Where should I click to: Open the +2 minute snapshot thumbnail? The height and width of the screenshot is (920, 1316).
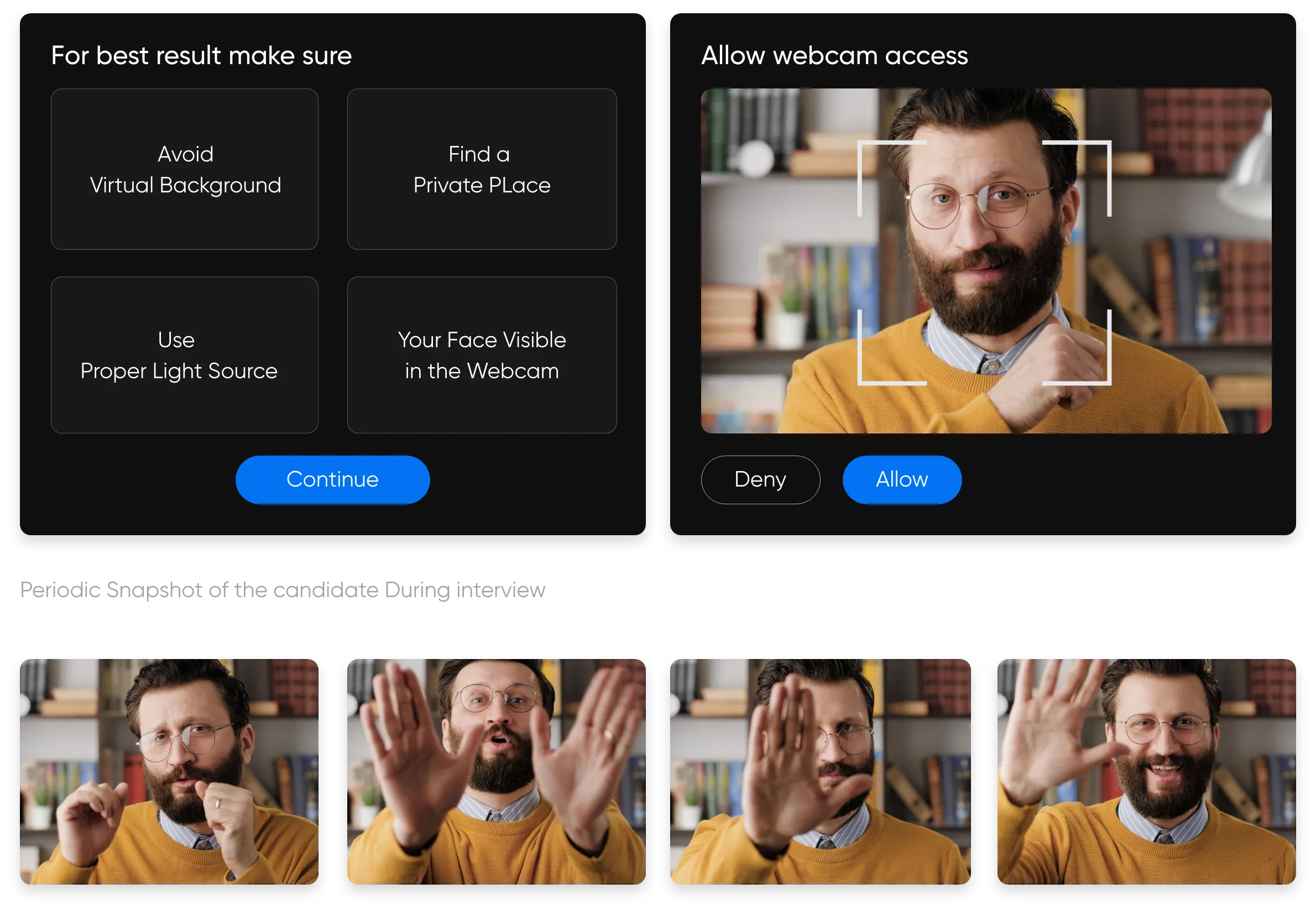pos(820,771)
